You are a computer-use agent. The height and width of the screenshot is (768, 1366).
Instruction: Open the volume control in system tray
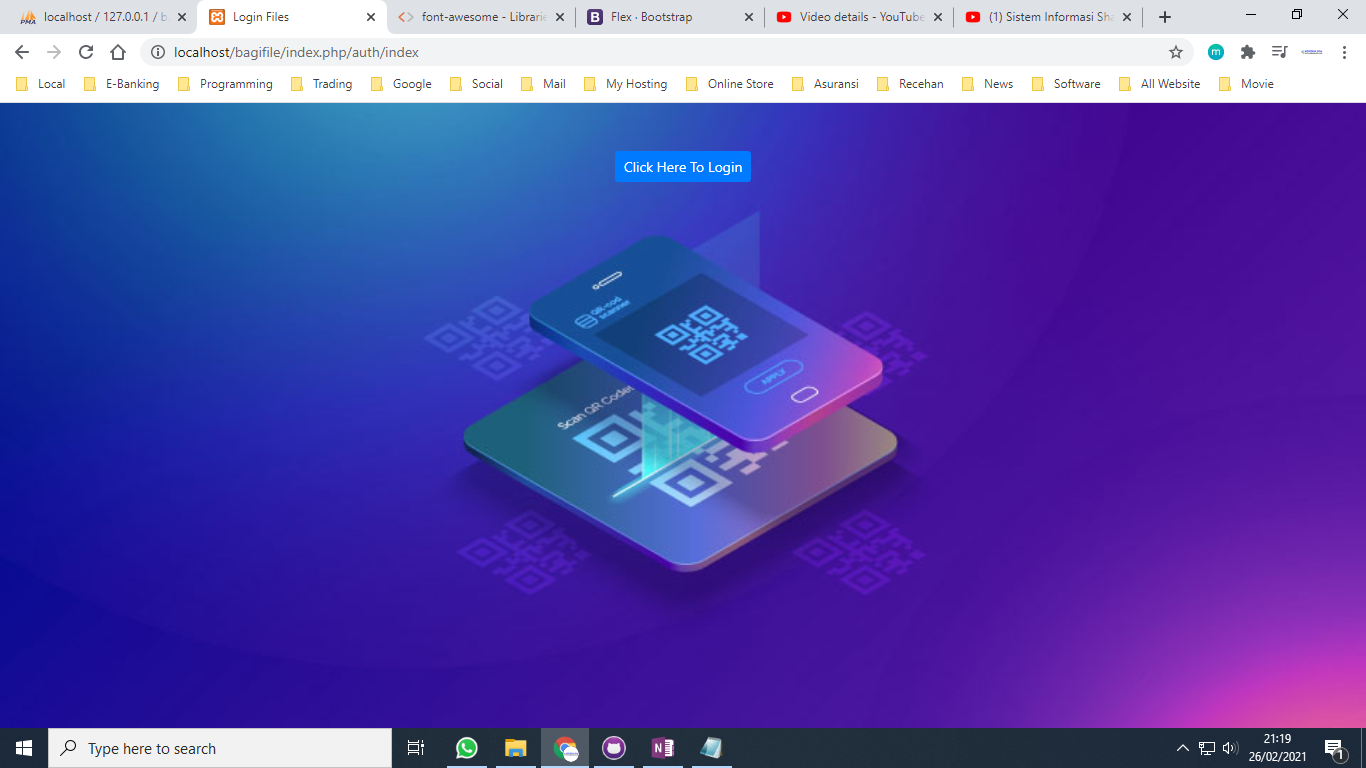(1231, 748)
